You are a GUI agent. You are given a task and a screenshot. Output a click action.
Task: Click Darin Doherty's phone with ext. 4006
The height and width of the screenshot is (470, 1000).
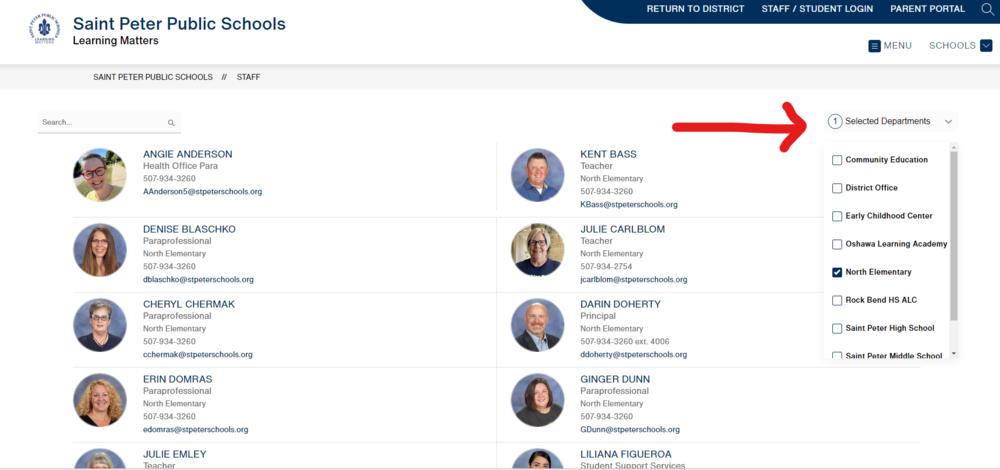[x=625, y=342]
